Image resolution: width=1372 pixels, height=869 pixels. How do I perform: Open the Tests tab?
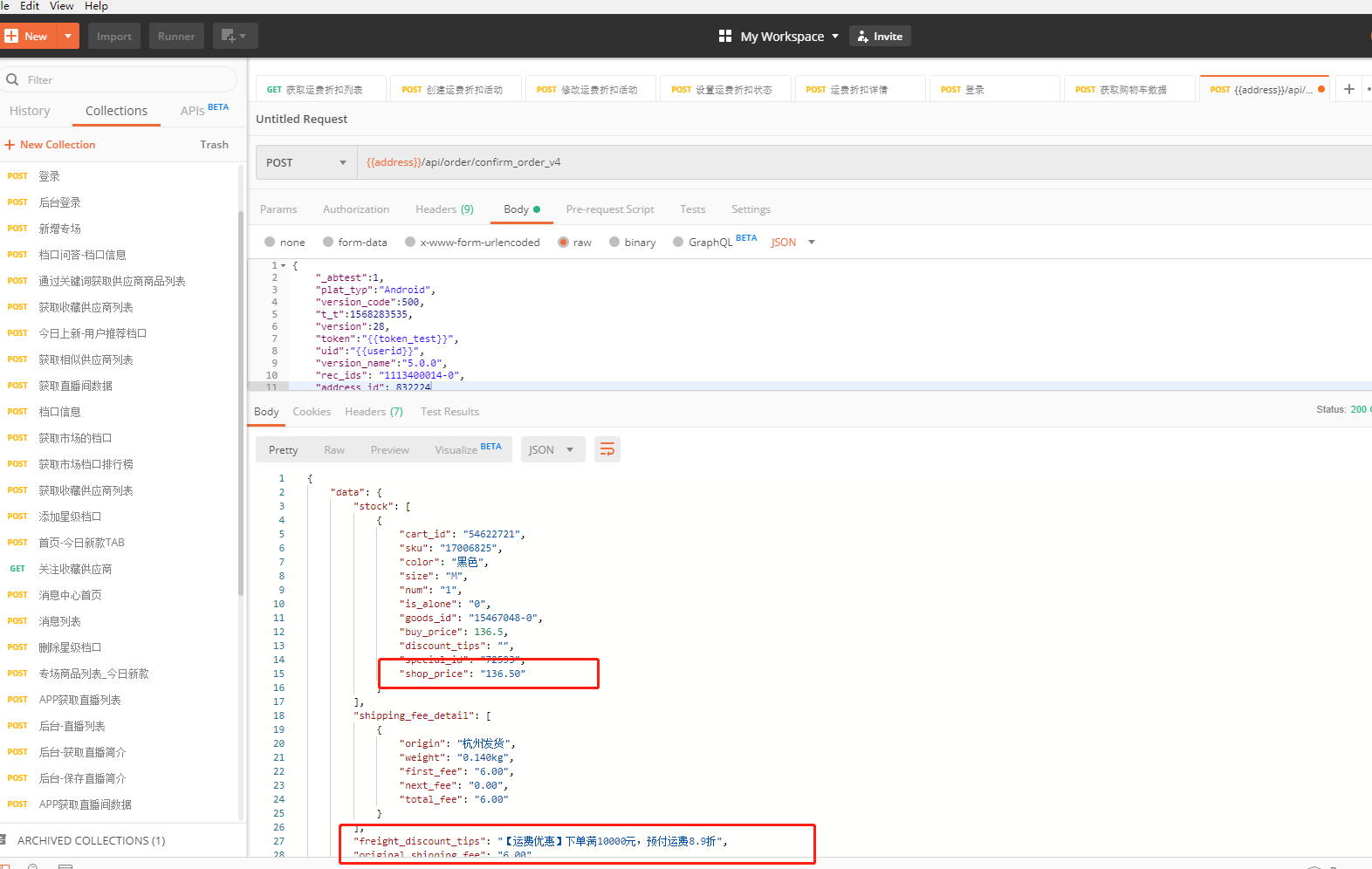pos(693,209)
